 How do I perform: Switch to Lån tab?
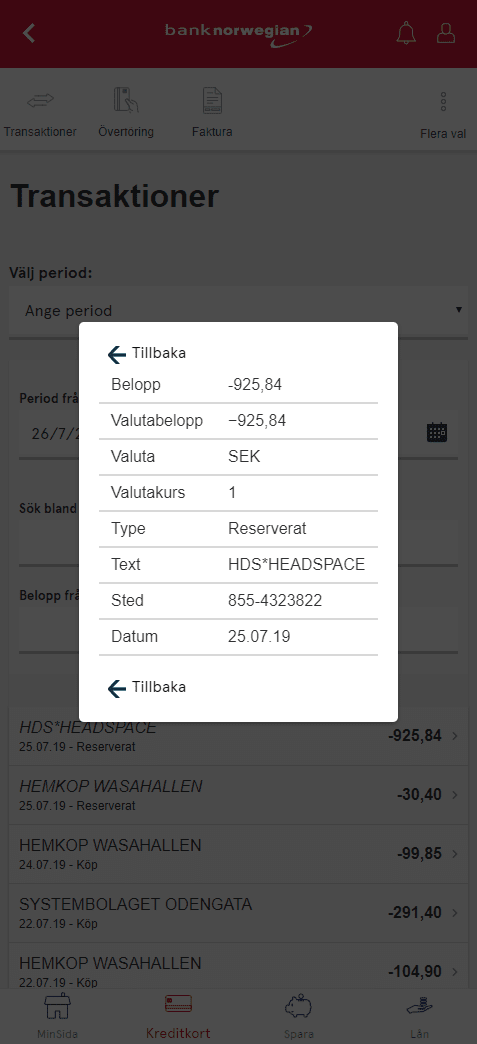point(420,1017)
